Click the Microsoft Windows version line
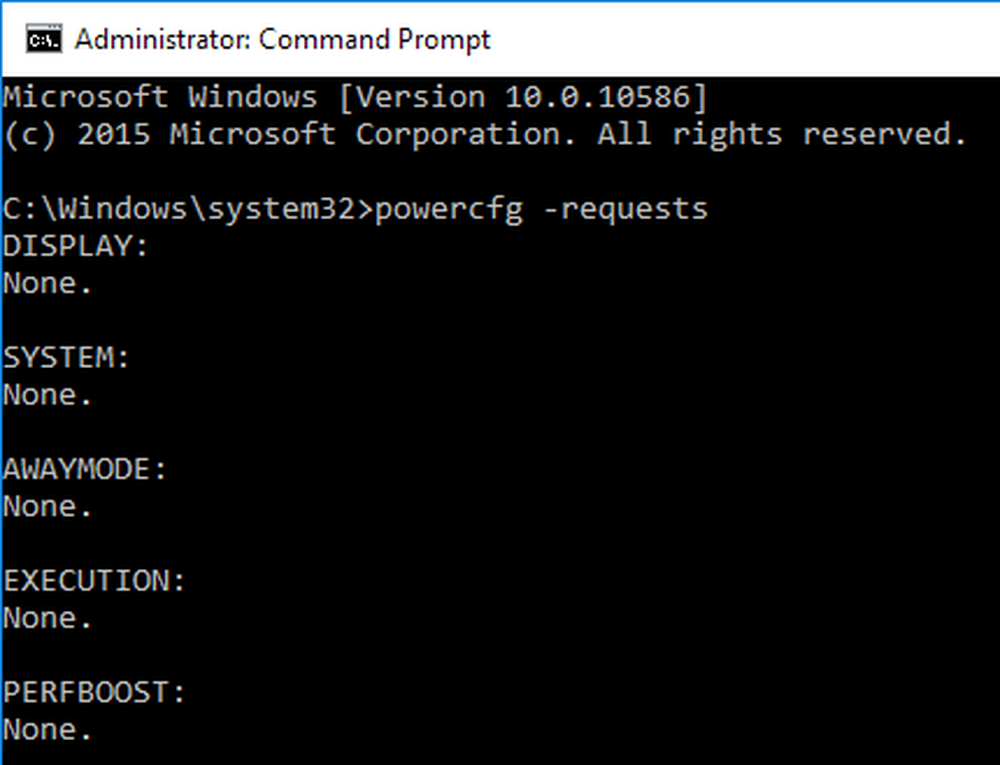Viewport: 1000px width, 765px height. (356, 98)
